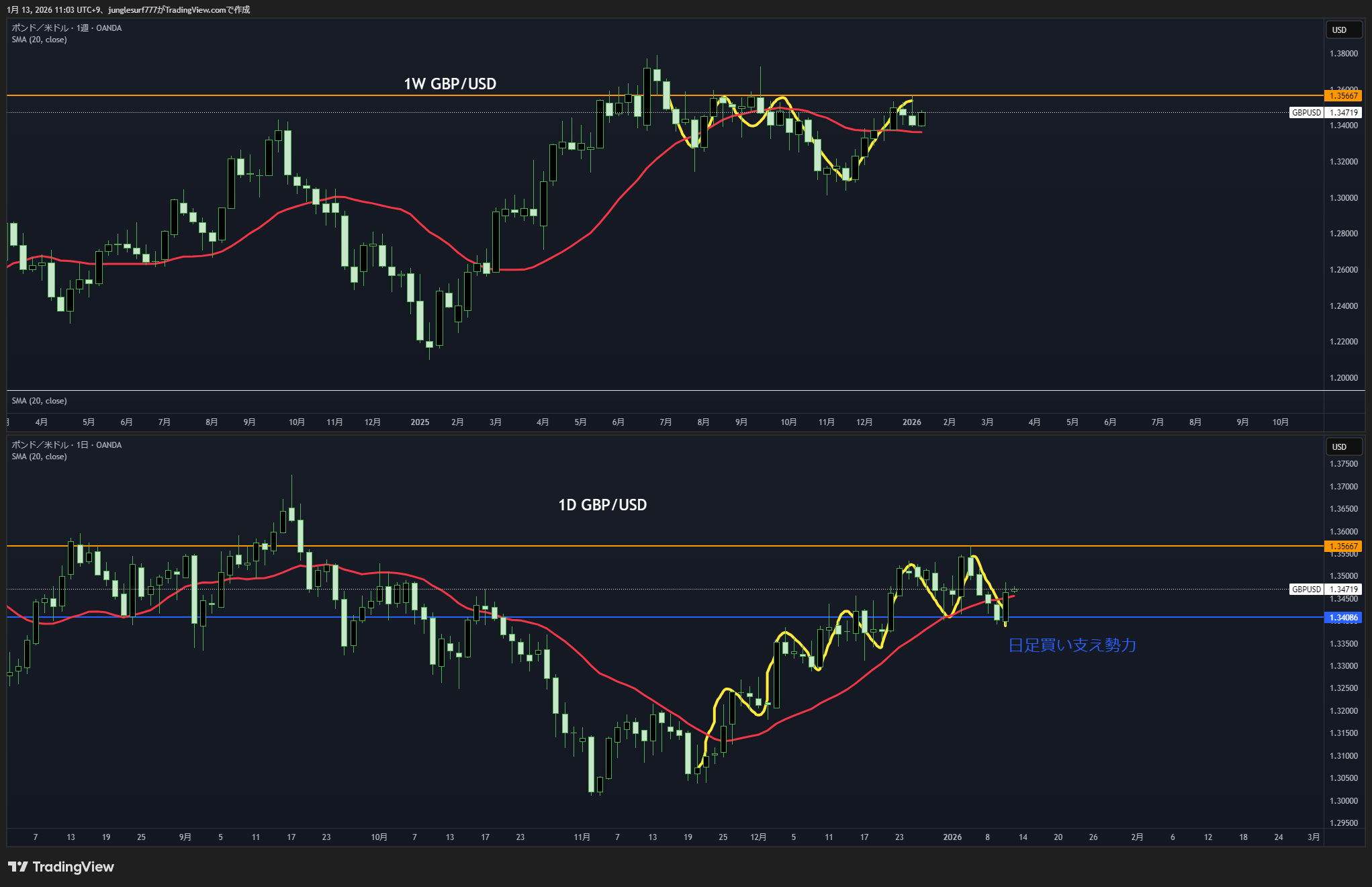1372x887 pixels.
Task: Click the 11月 marker on daily time axis
Action: (582, 837)
